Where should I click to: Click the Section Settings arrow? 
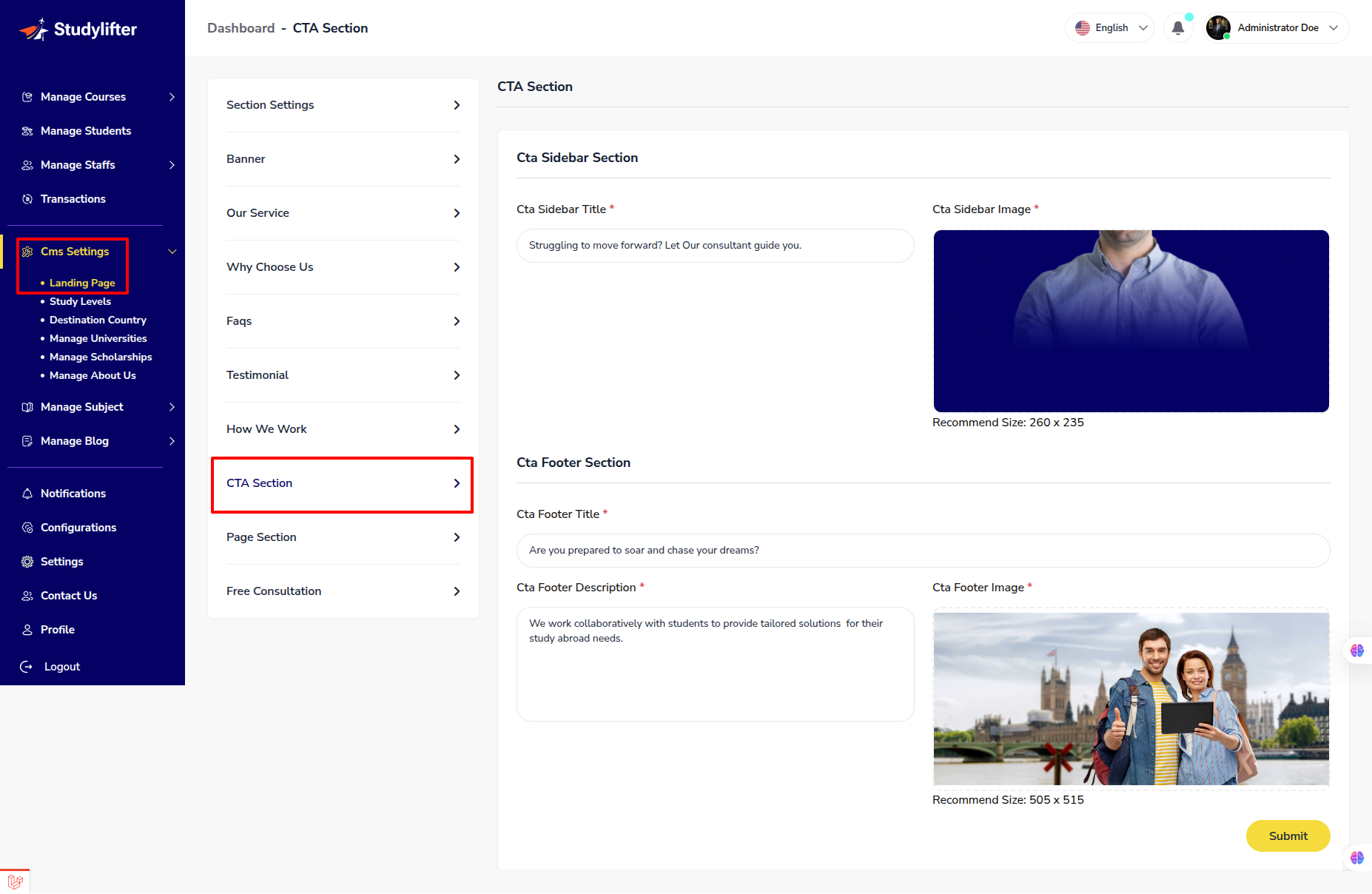457,105
